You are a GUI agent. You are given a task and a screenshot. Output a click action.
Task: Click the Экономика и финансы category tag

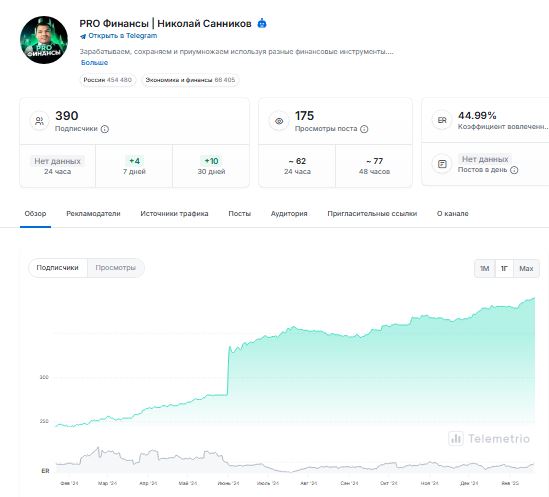click(x=190, y=80)
